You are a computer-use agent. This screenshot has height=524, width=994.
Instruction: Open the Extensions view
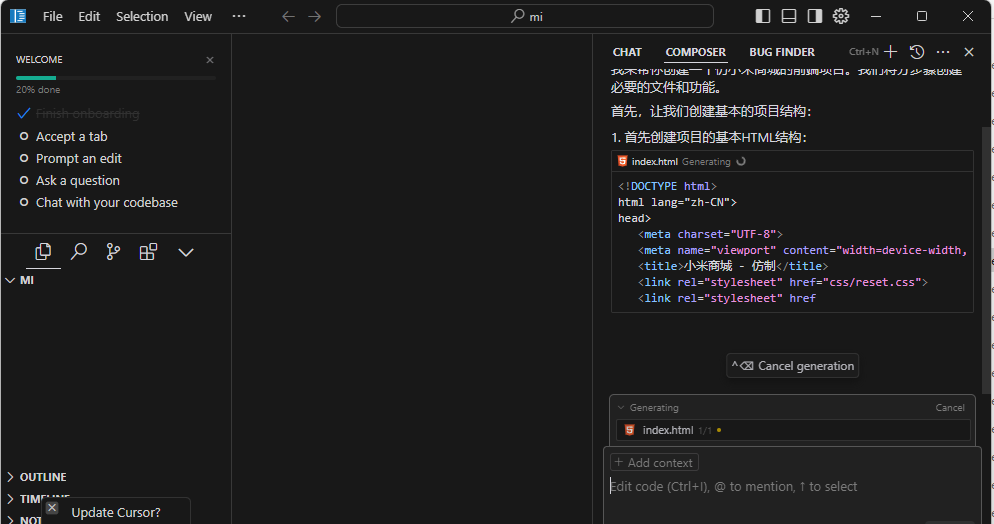[148, 252]
